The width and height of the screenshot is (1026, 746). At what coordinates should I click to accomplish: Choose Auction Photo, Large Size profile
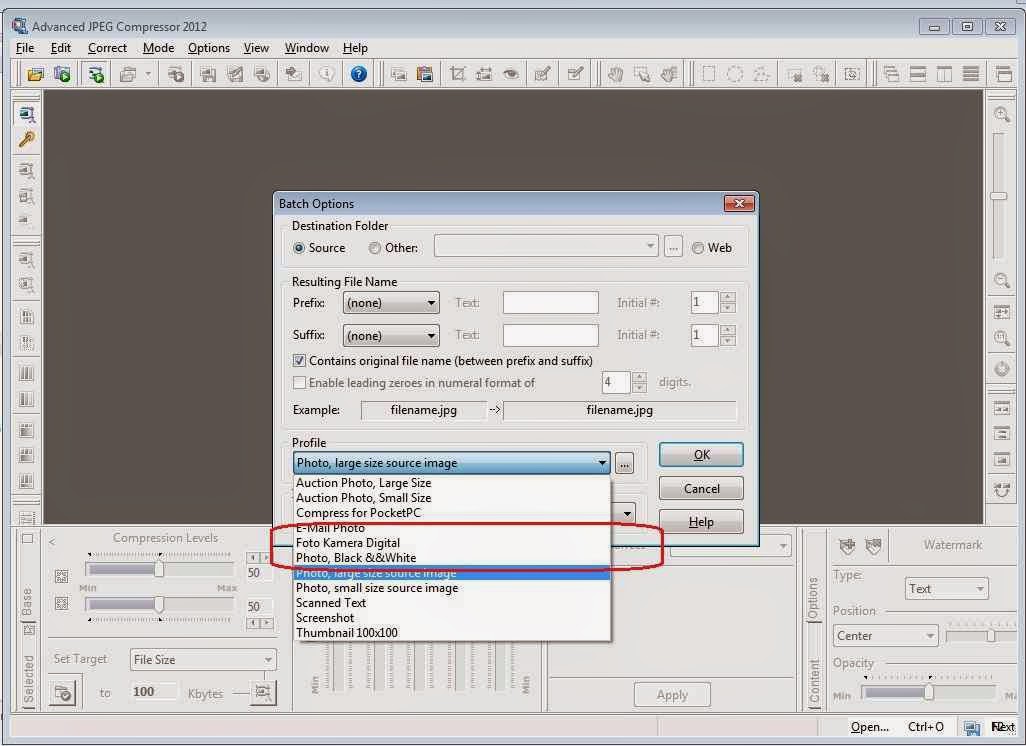[451, 483]
